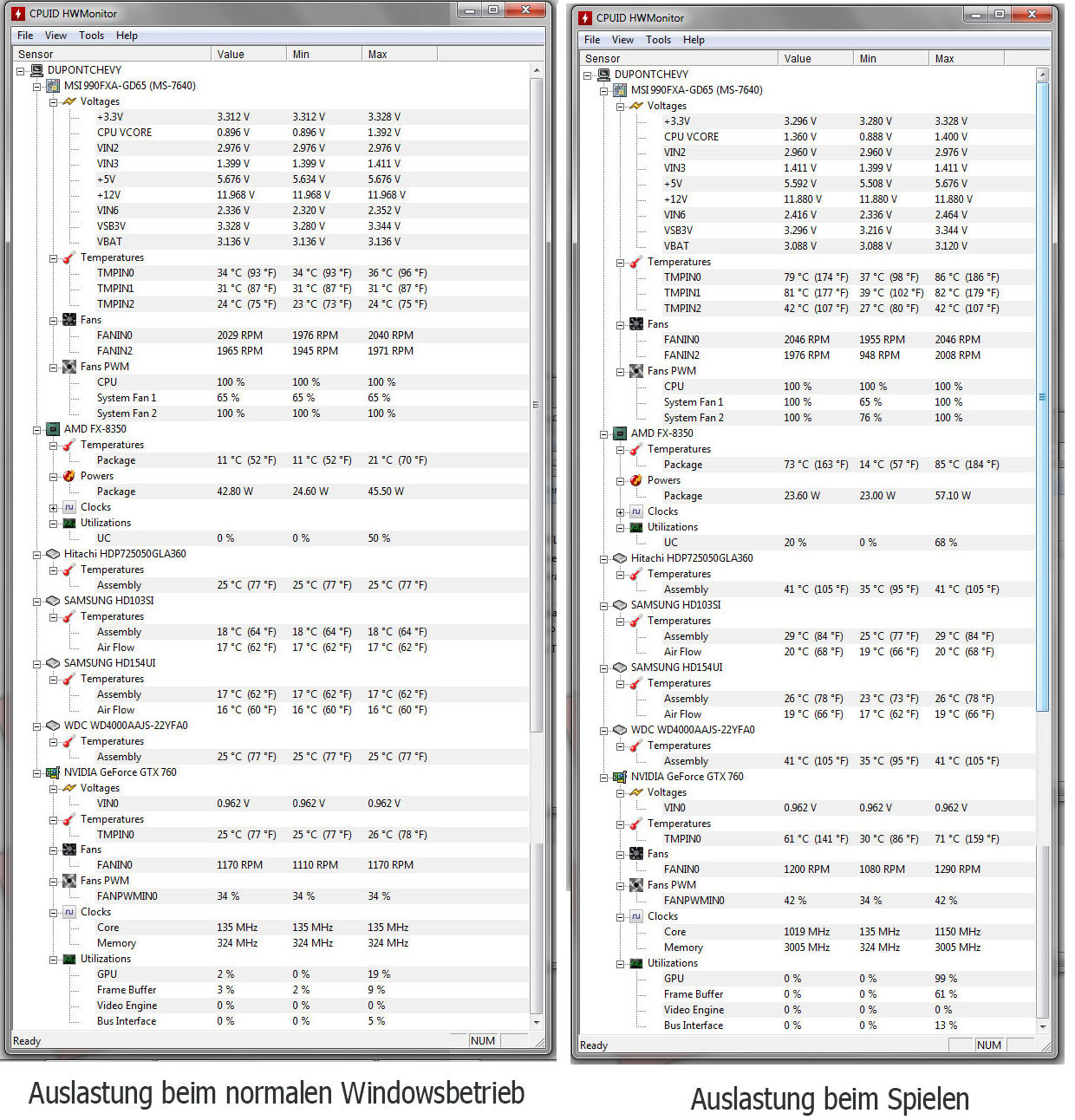Viewport: 1075px width, 1120px height.
Task: Collapse Hitachi HDP725050GLA360 node in right window
Action: [603, 559]
